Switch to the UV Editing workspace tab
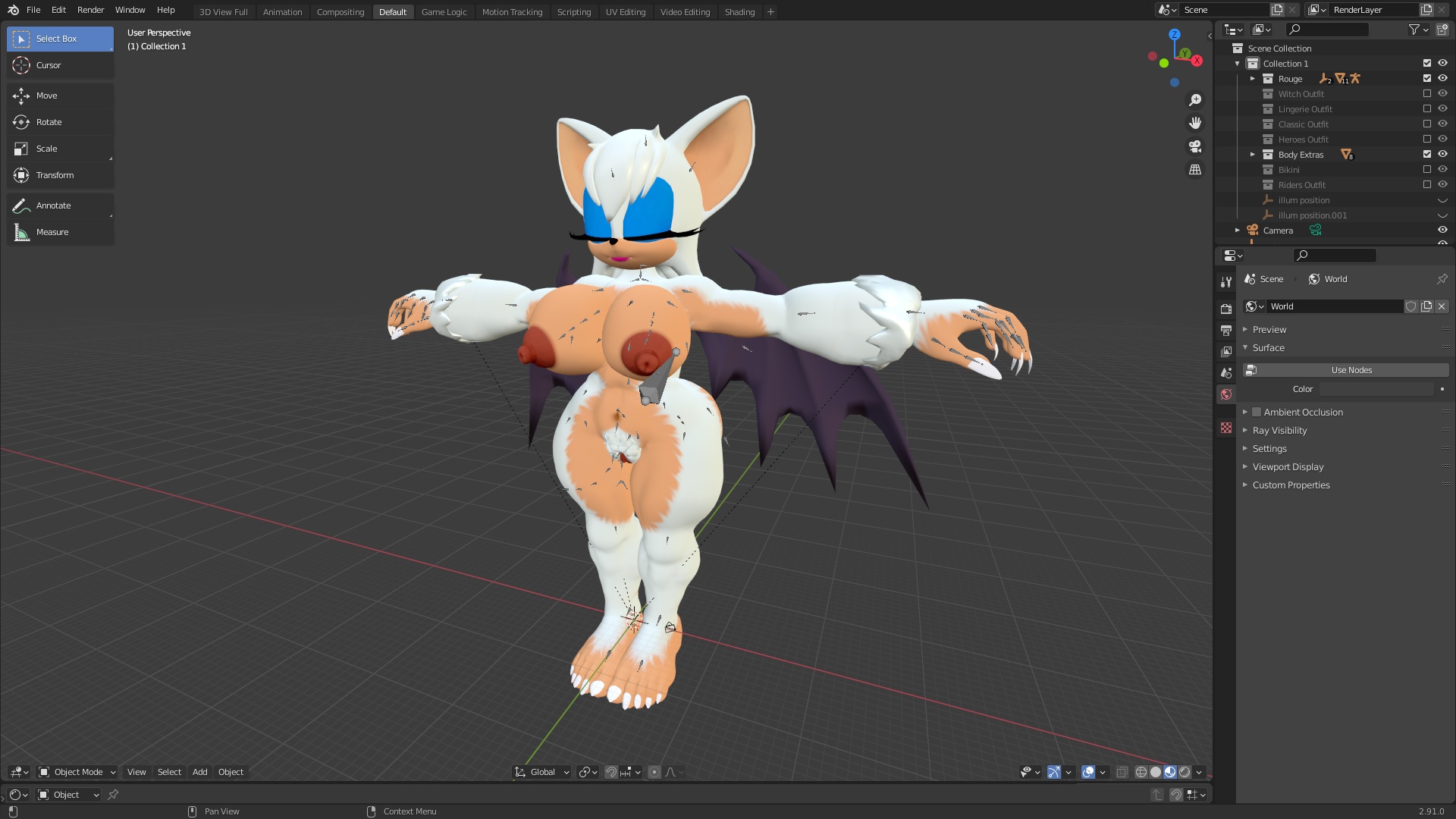 point(625,12)
